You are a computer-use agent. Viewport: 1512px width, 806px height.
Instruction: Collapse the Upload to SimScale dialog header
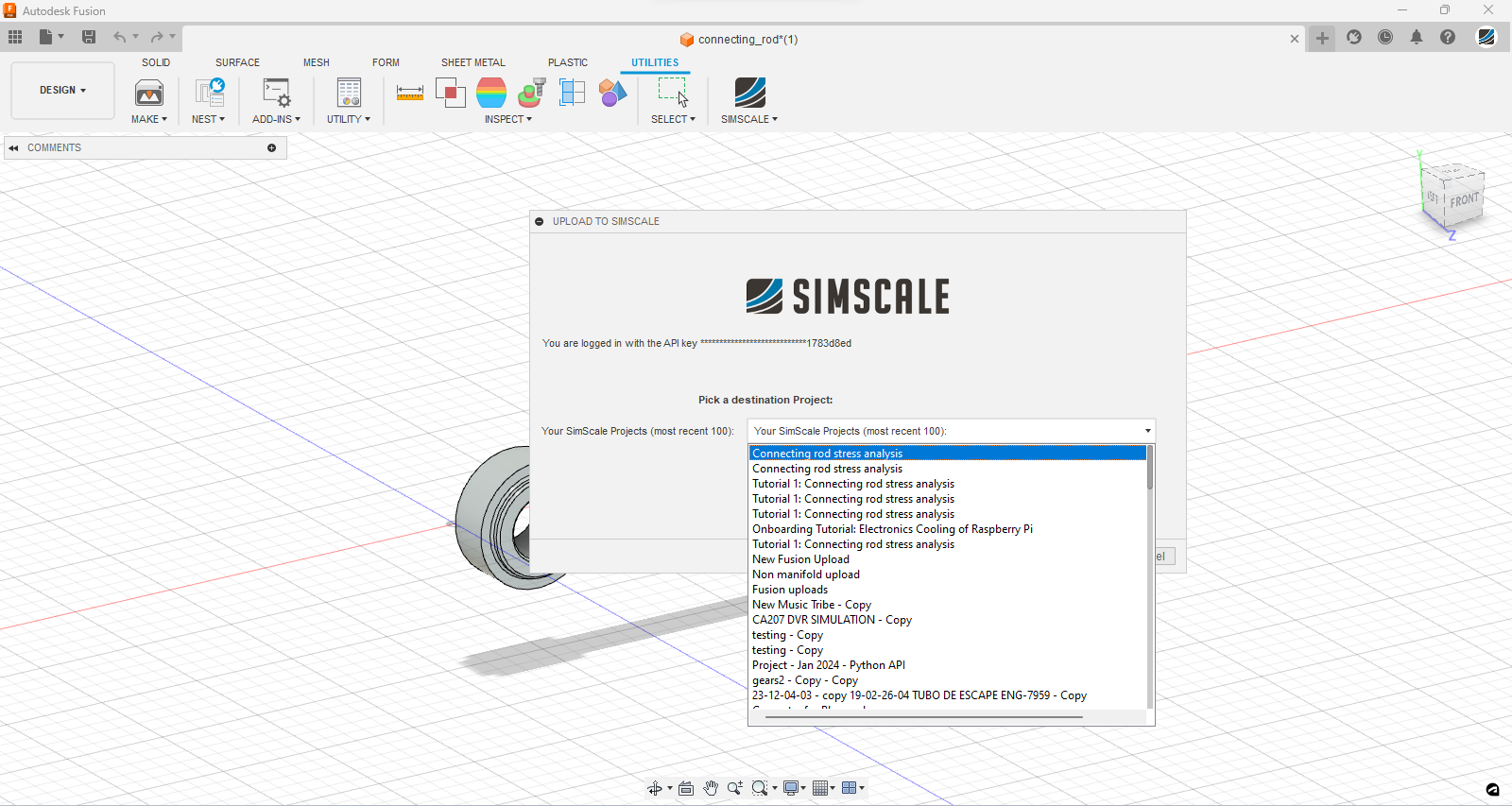click(x=540, y=221)
